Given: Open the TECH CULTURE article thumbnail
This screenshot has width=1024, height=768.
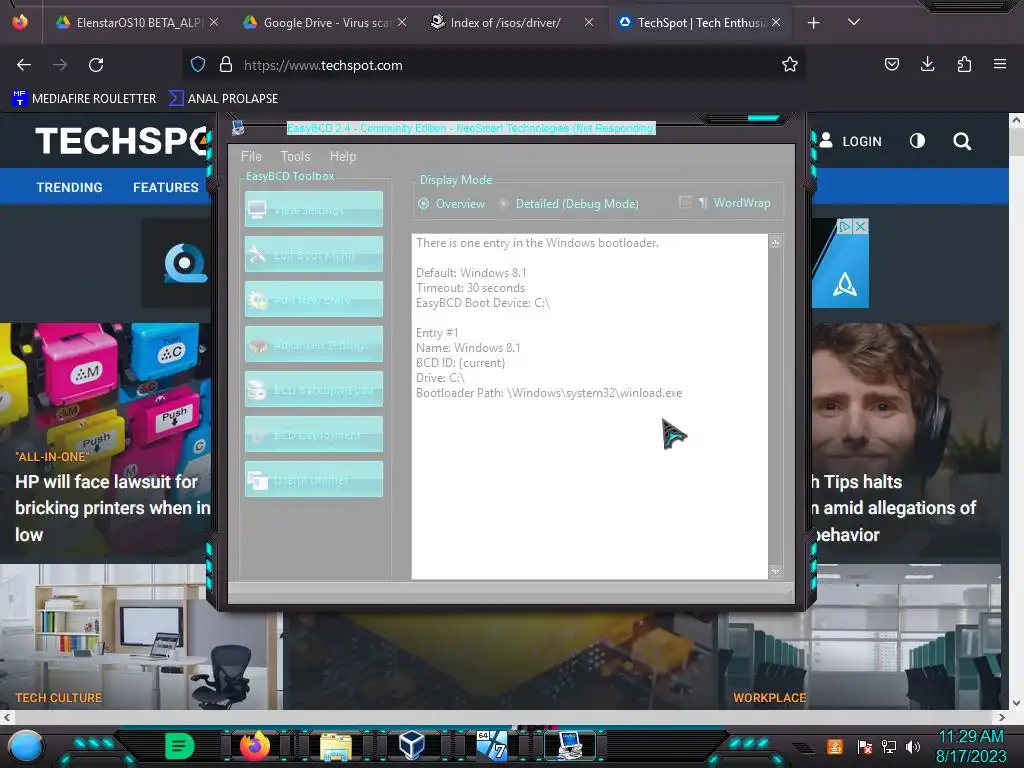Looking at the screenshot, I should 139,637.
